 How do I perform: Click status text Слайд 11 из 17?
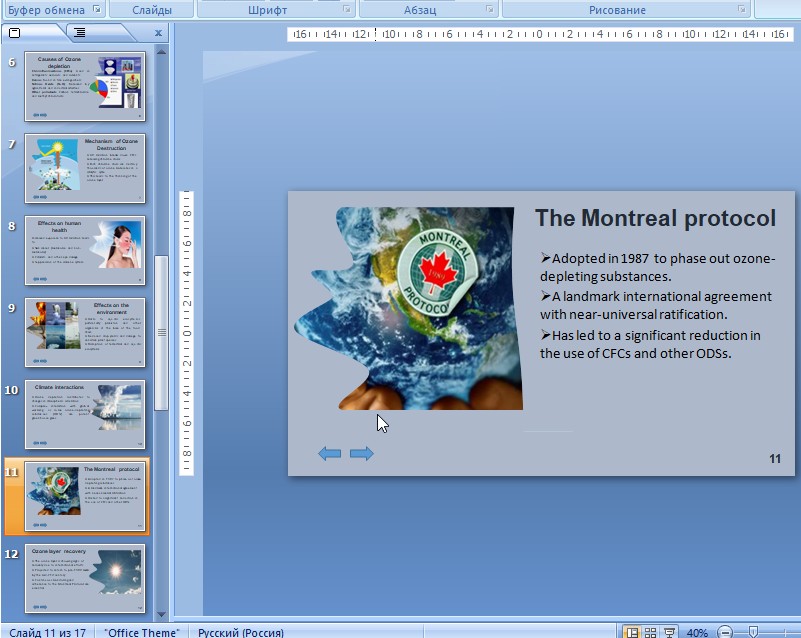point(48,632)
